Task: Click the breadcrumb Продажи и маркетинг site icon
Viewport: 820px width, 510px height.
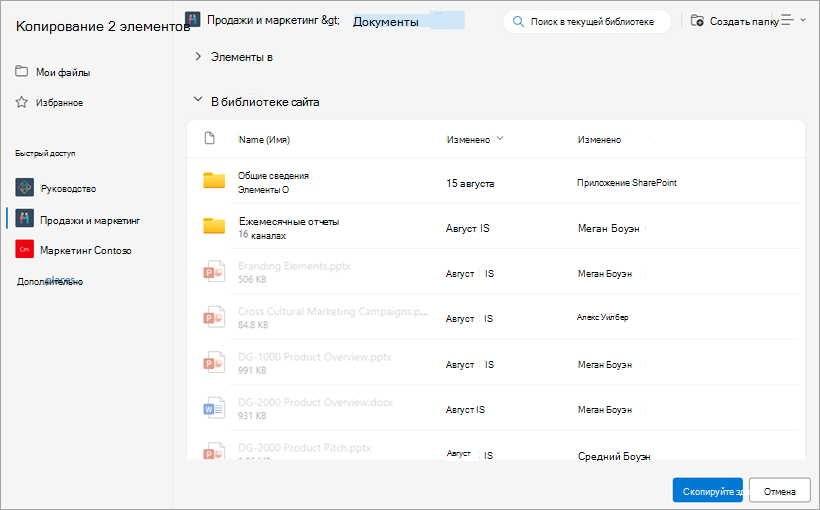Action: (x=193, y=20)
